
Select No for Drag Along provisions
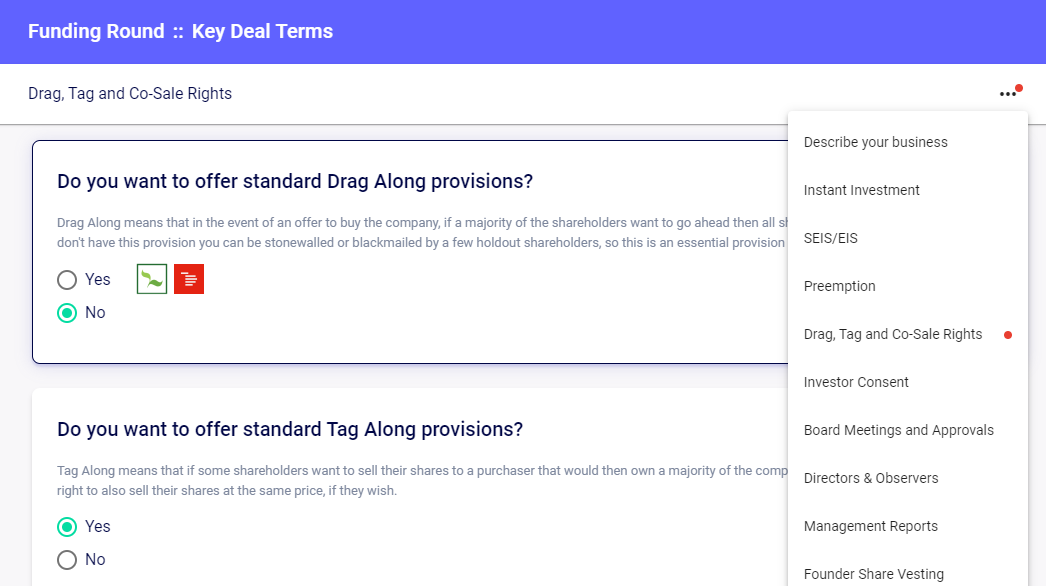[x=67, y=313]
